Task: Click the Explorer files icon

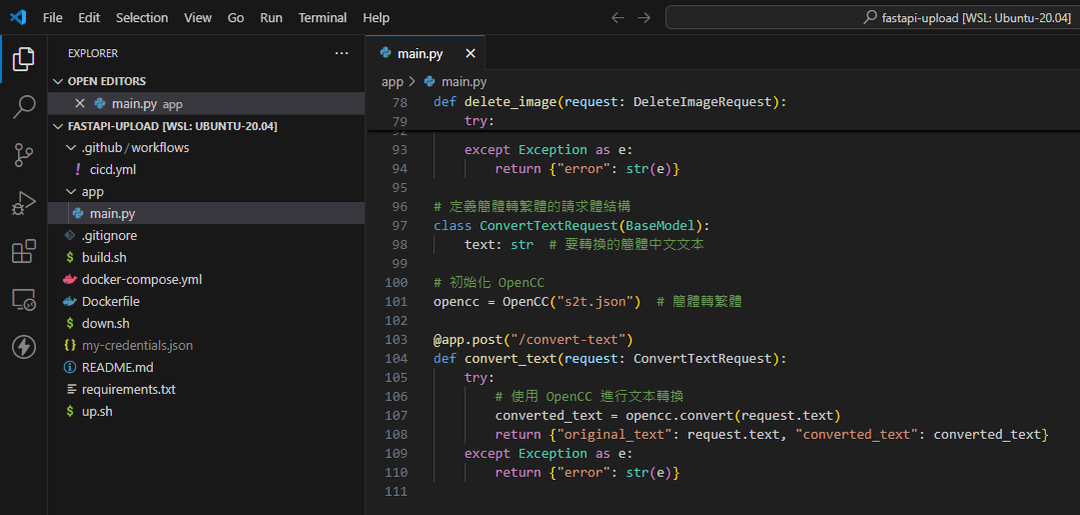Action: [23, 59]
